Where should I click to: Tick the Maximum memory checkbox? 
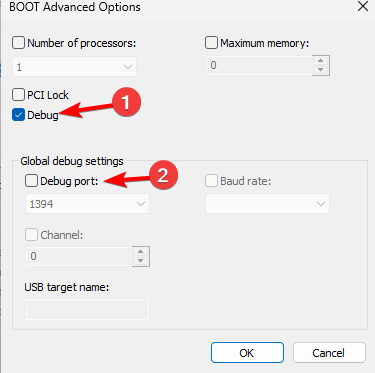click(211, 43)
